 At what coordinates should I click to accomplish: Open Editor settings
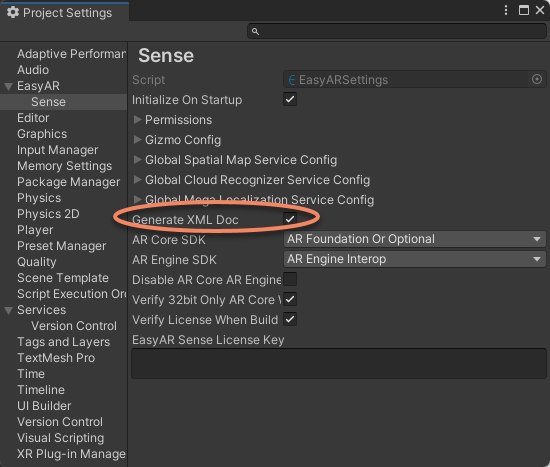[x=33, y=118]
